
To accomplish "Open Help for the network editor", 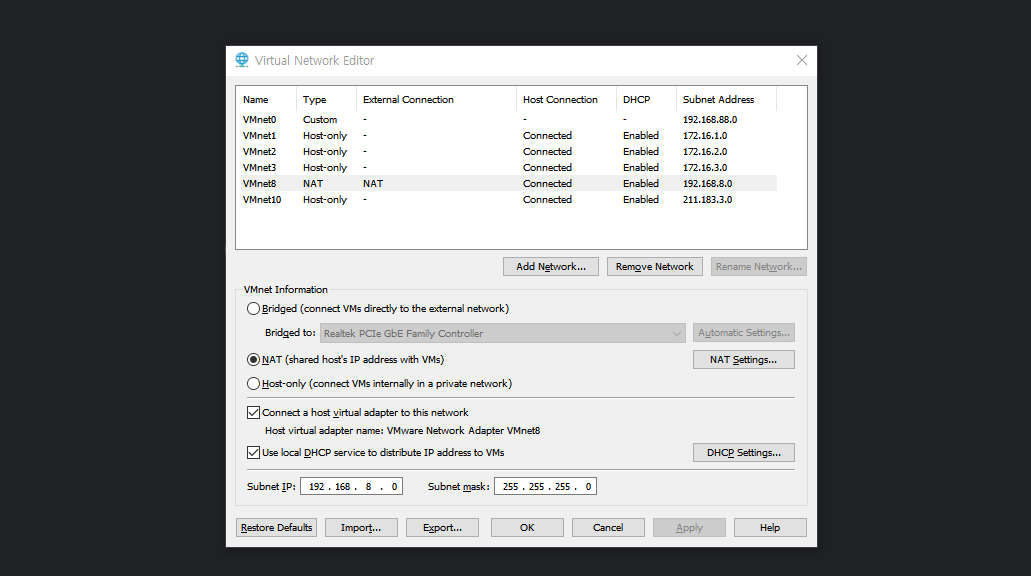I will (x=770, y=527).
